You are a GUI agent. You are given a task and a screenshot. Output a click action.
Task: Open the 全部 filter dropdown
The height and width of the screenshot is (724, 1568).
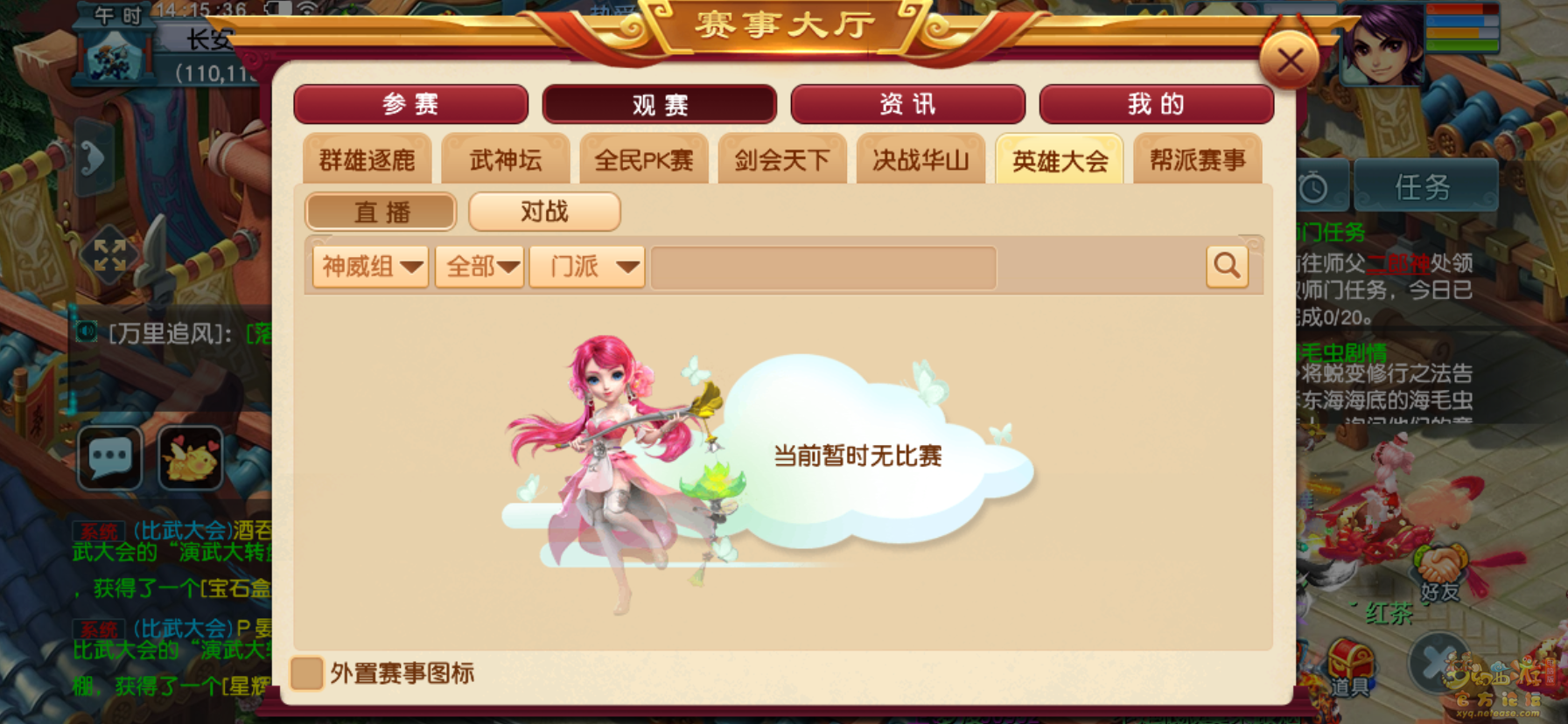pos(480,267)
